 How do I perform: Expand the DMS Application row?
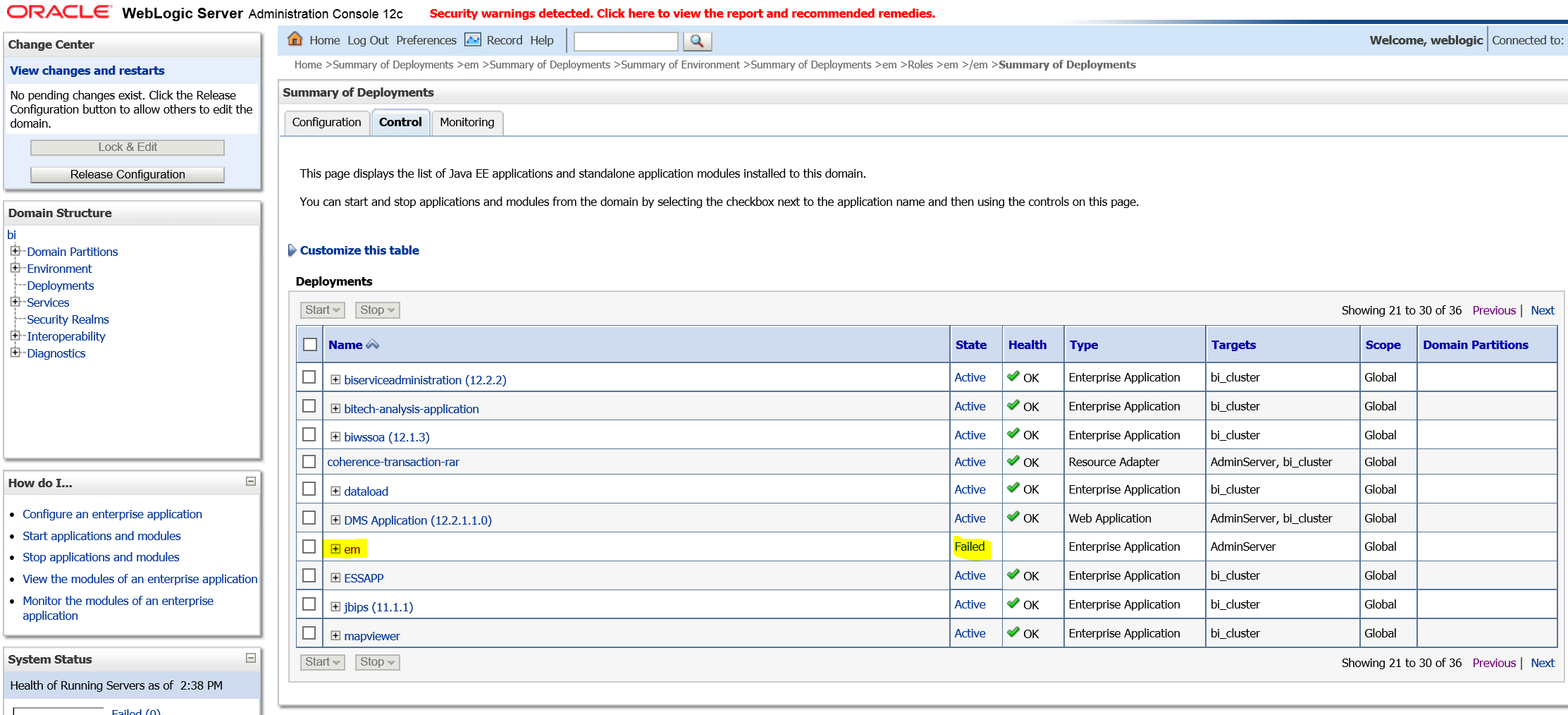tap(335, 520)
